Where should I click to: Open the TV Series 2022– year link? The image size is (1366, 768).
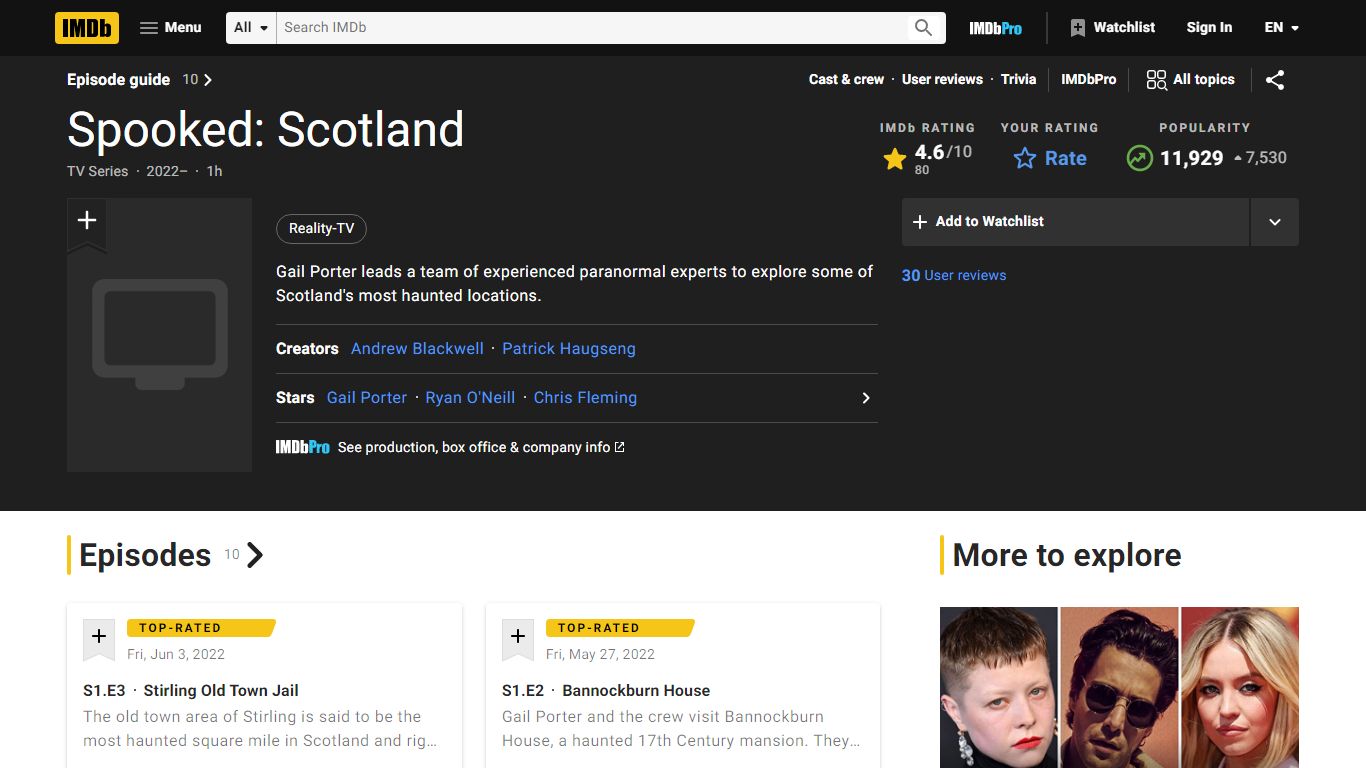coord(167,172)
